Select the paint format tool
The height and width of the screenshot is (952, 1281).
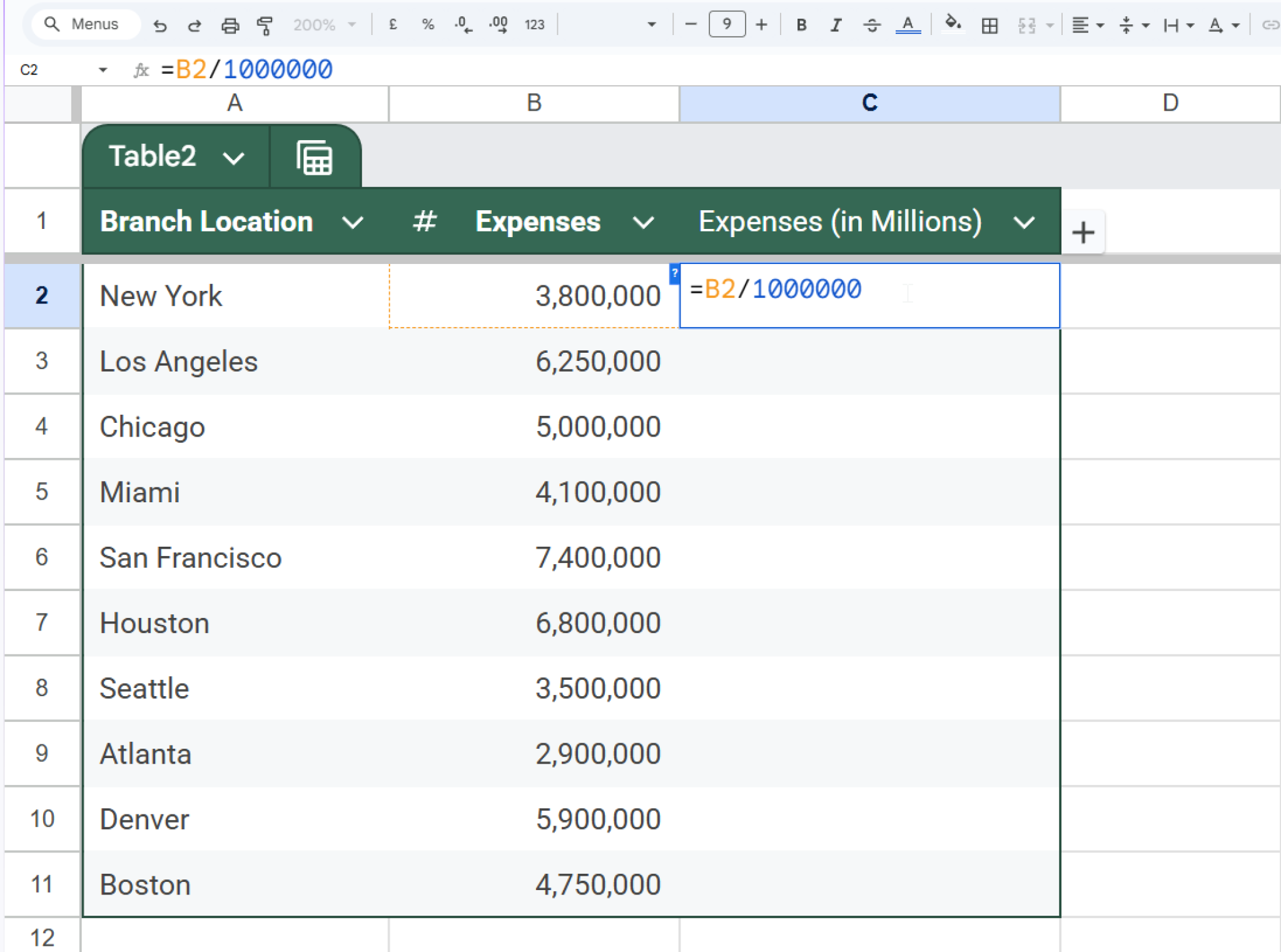pyautogui.click(x=265, y=25)
